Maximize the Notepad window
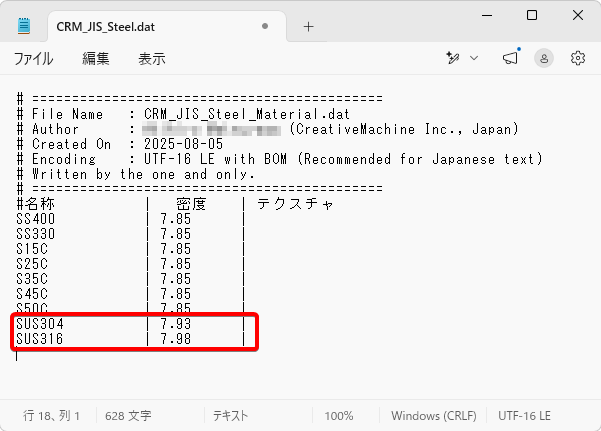 (x=532, y=15)
